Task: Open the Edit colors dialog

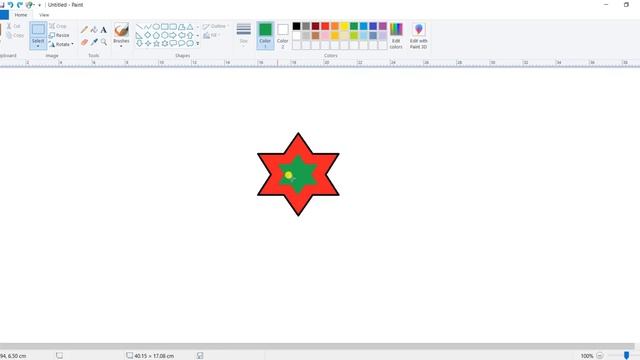Action: pyautogui.click(x=396, y=36)
